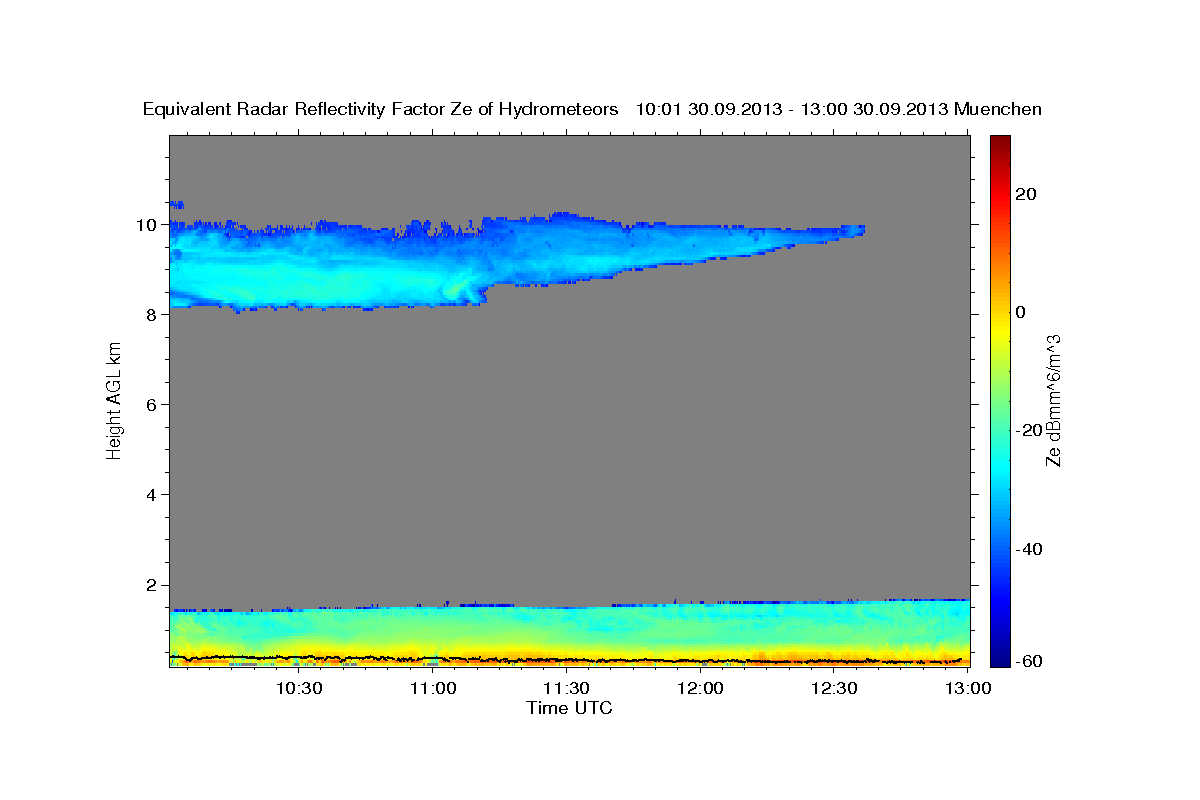Click the 13:00 time tick label

tap(968, 689)
